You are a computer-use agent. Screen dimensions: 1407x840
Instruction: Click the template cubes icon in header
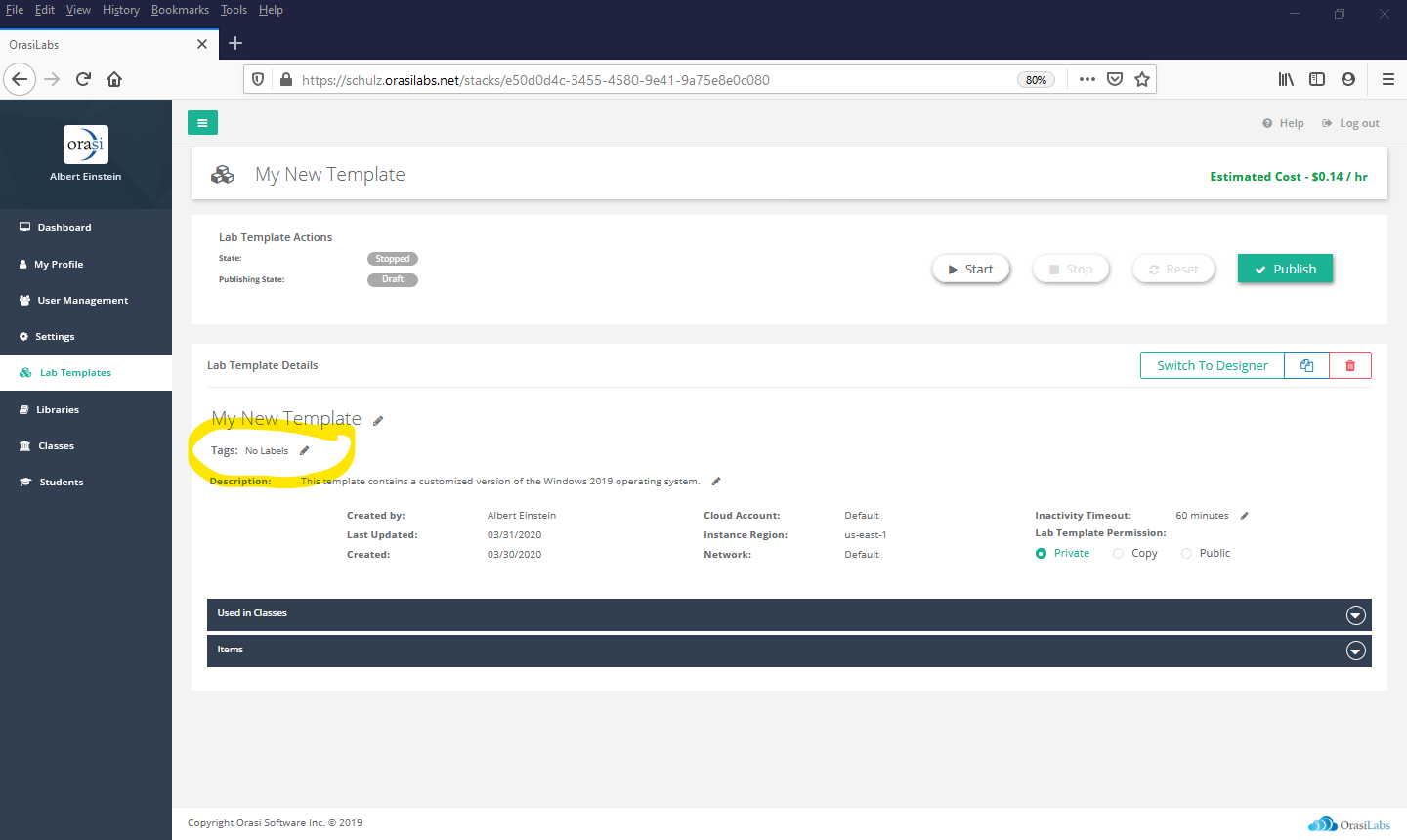tap(223, 174)
